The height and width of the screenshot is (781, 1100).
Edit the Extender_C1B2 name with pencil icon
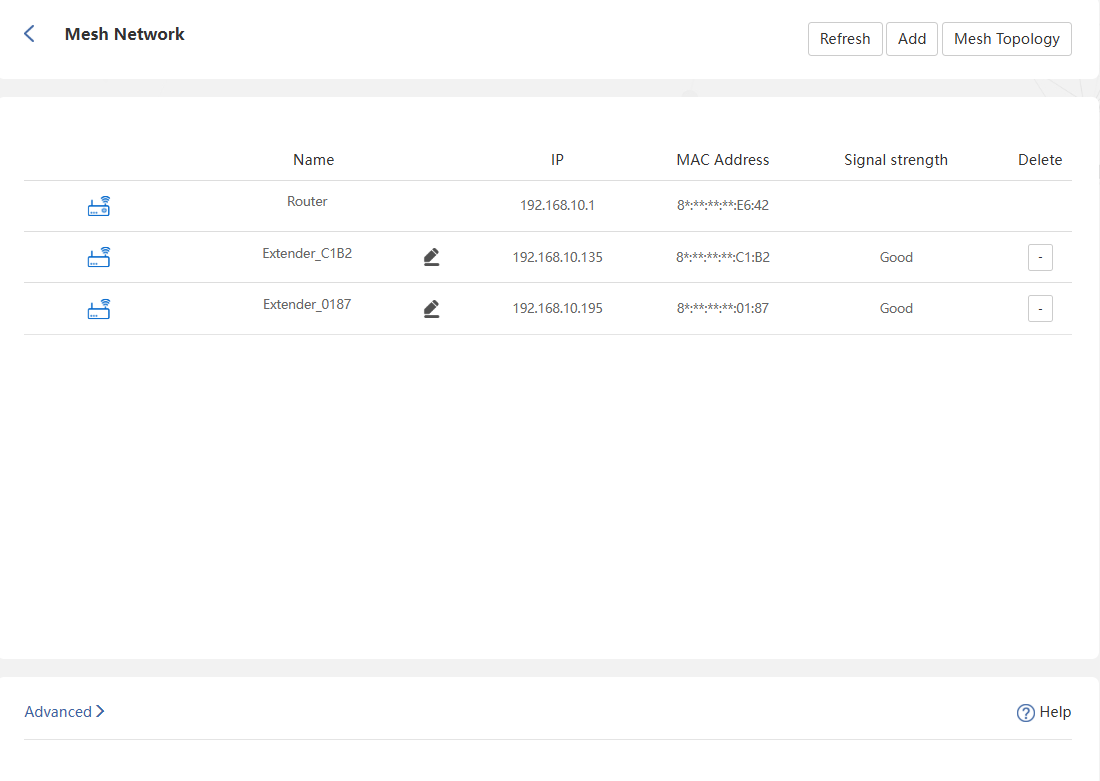[431, 258]
